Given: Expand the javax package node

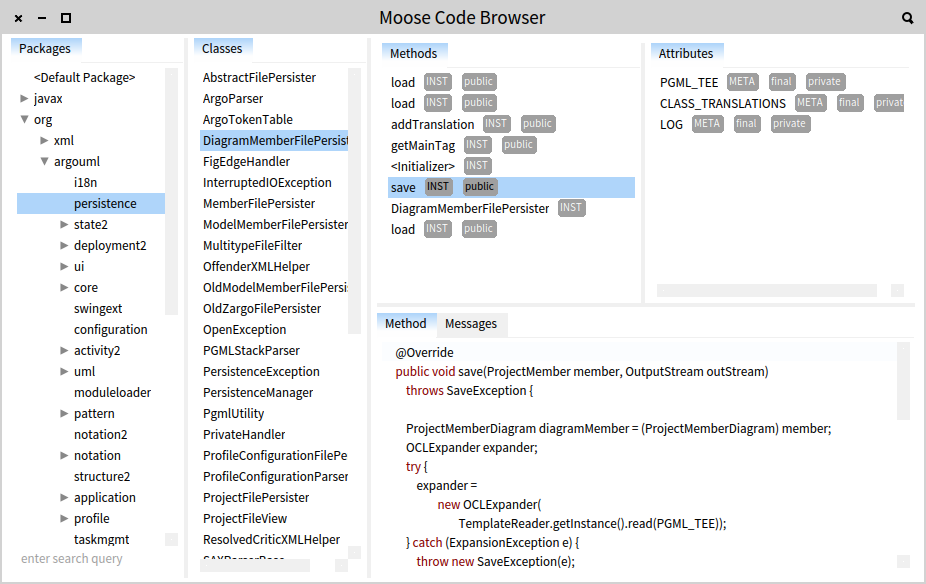Looking at the screenshot, I should (25, 99).
